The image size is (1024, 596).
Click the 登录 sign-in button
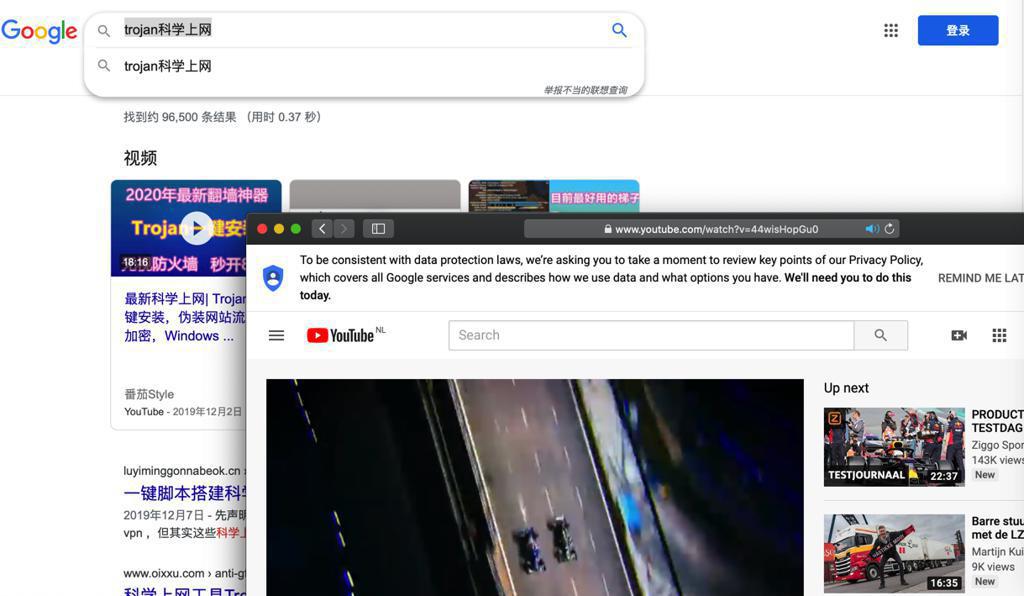click(x=957, y=30)
